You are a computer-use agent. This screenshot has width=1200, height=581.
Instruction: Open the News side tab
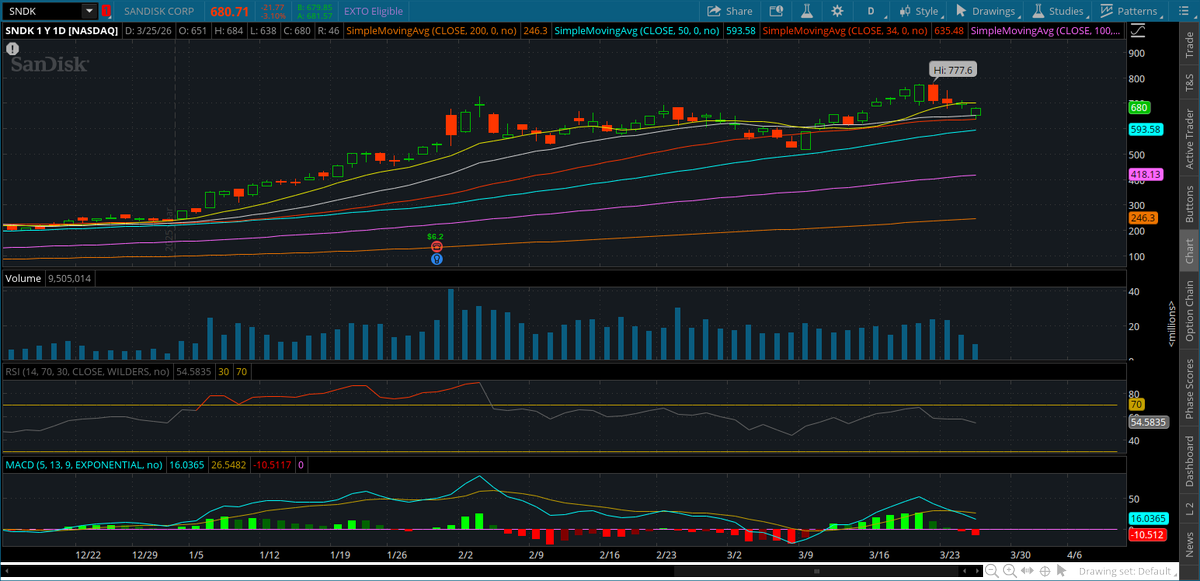1189,544
